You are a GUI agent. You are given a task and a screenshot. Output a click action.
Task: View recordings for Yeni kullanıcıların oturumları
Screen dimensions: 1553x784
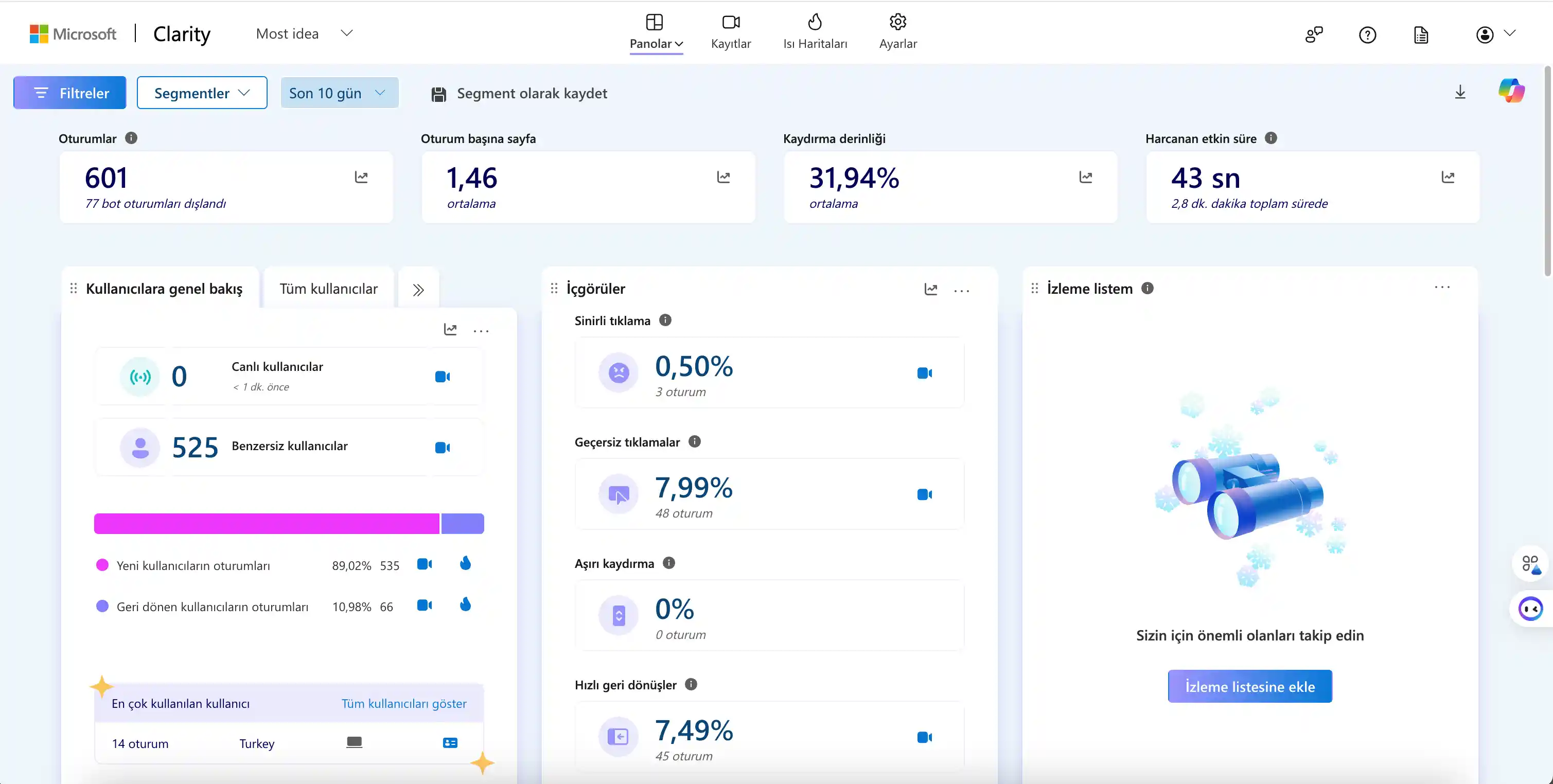[x=425, y=564]
